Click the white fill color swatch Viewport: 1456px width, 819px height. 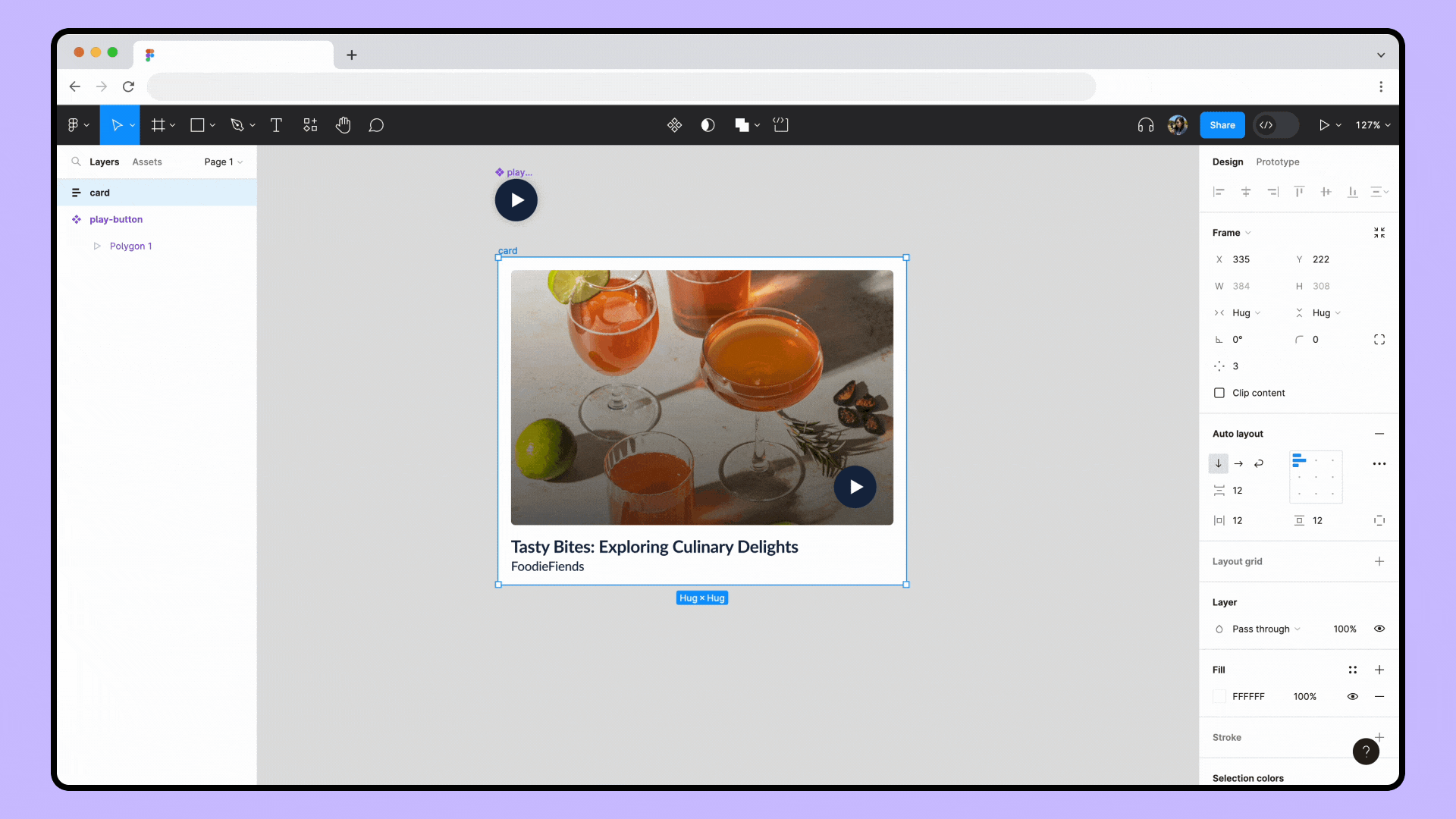1219,696
